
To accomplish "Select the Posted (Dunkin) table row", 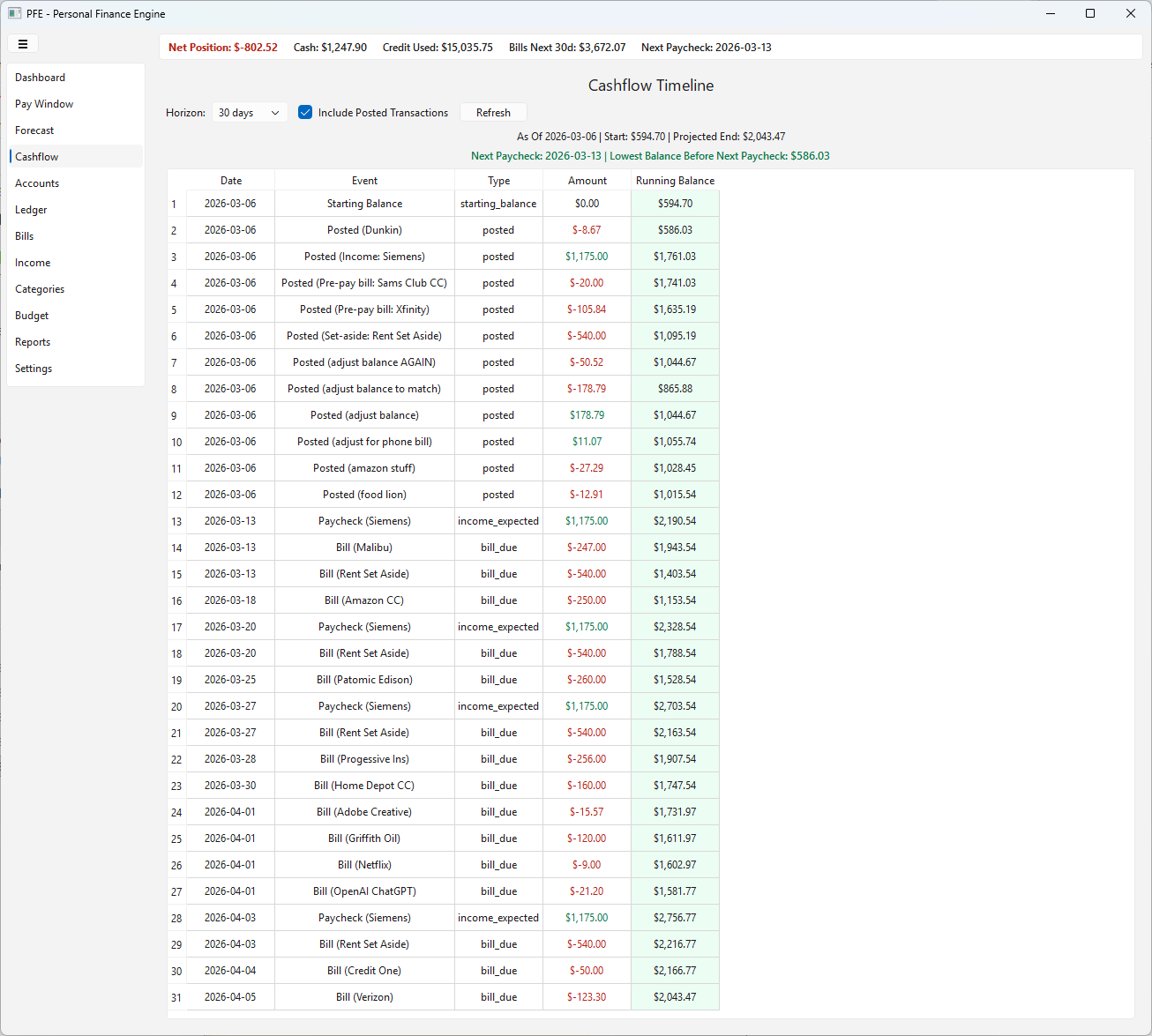I will pyautogui.click(x=364, y=229).
